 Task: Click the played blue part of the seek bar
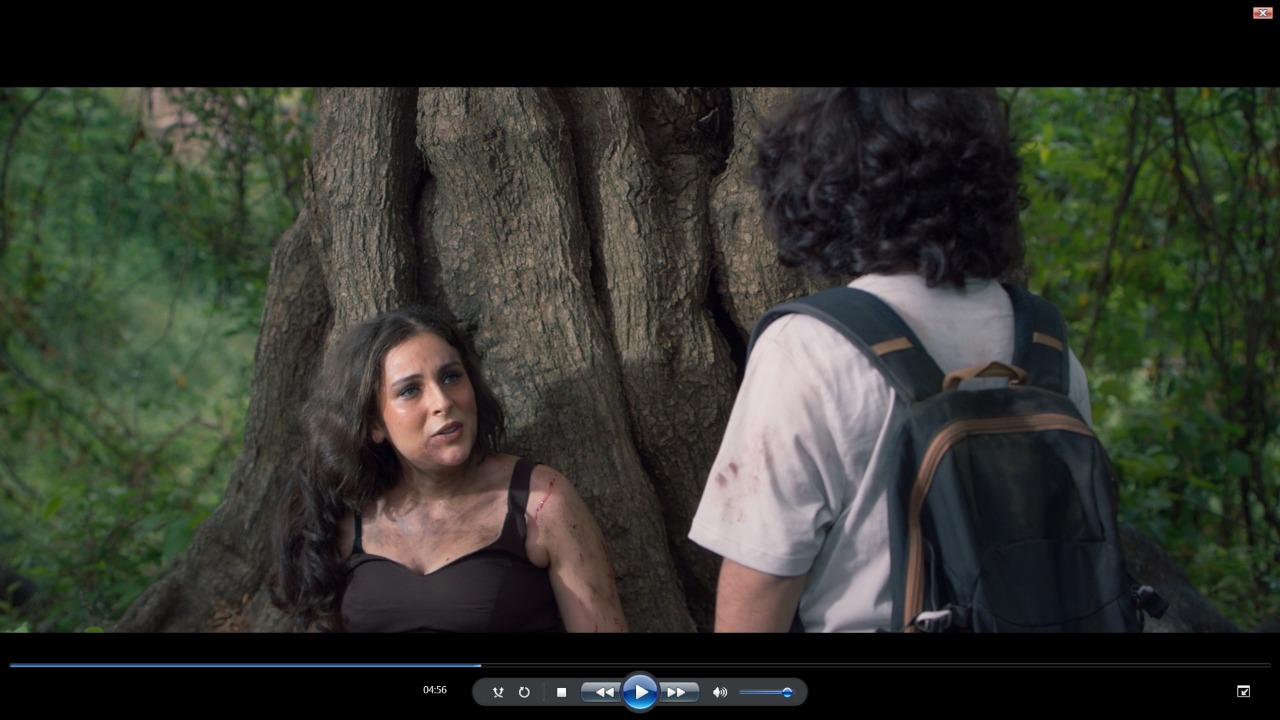tap(240, 665)
